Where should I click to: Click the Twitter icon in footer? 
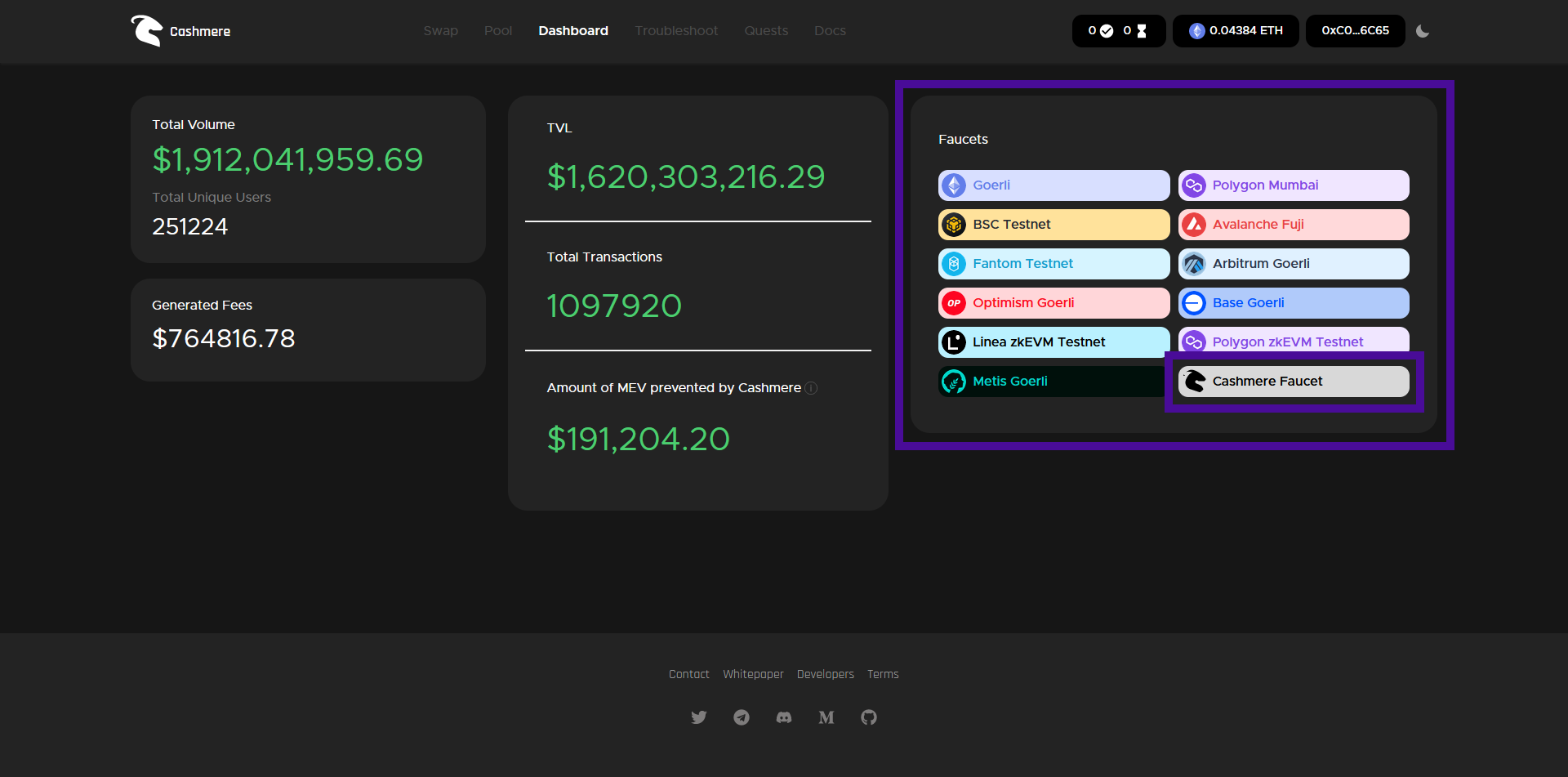[698, 717]
